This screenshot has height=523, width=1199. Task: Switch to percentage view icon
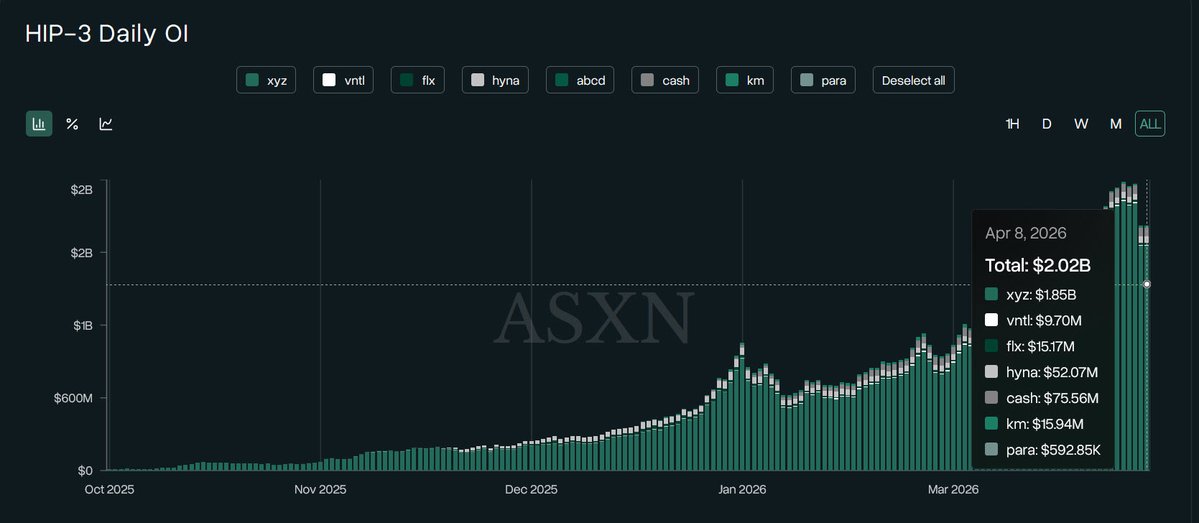point(72,124)
